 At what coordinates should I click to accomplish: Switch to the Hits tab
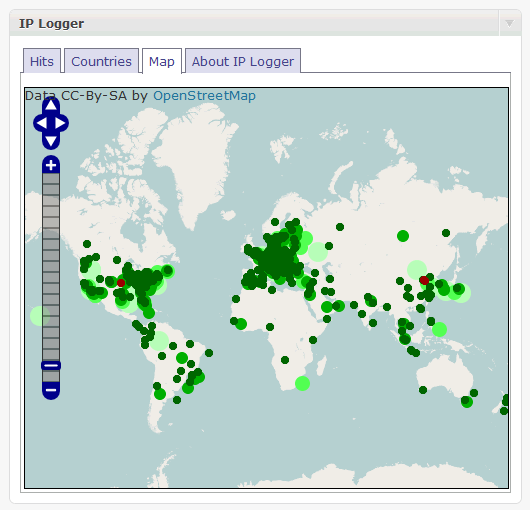click(42, 62)
